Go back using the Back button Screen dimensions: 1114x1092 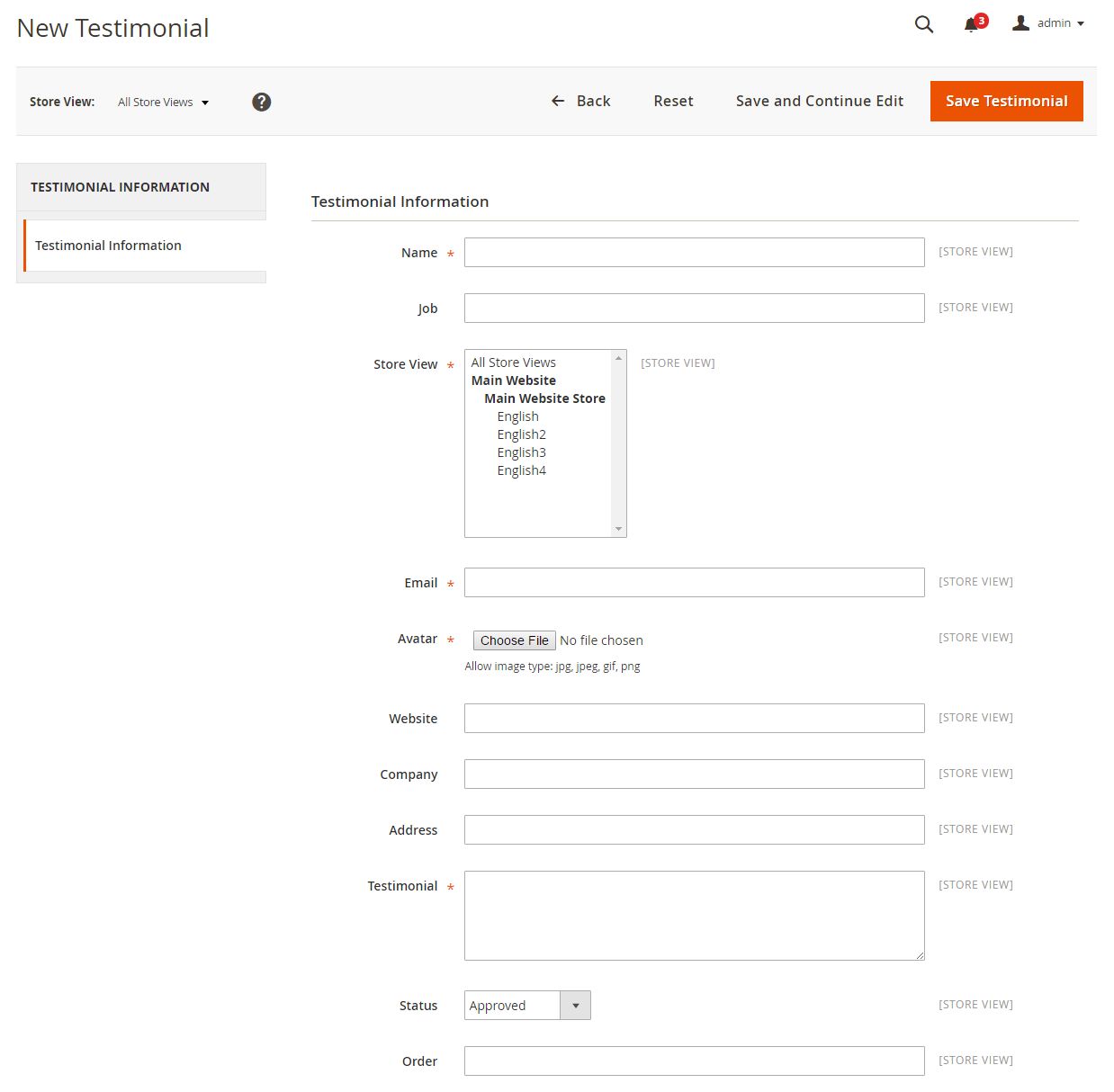(x=580, y=101)
